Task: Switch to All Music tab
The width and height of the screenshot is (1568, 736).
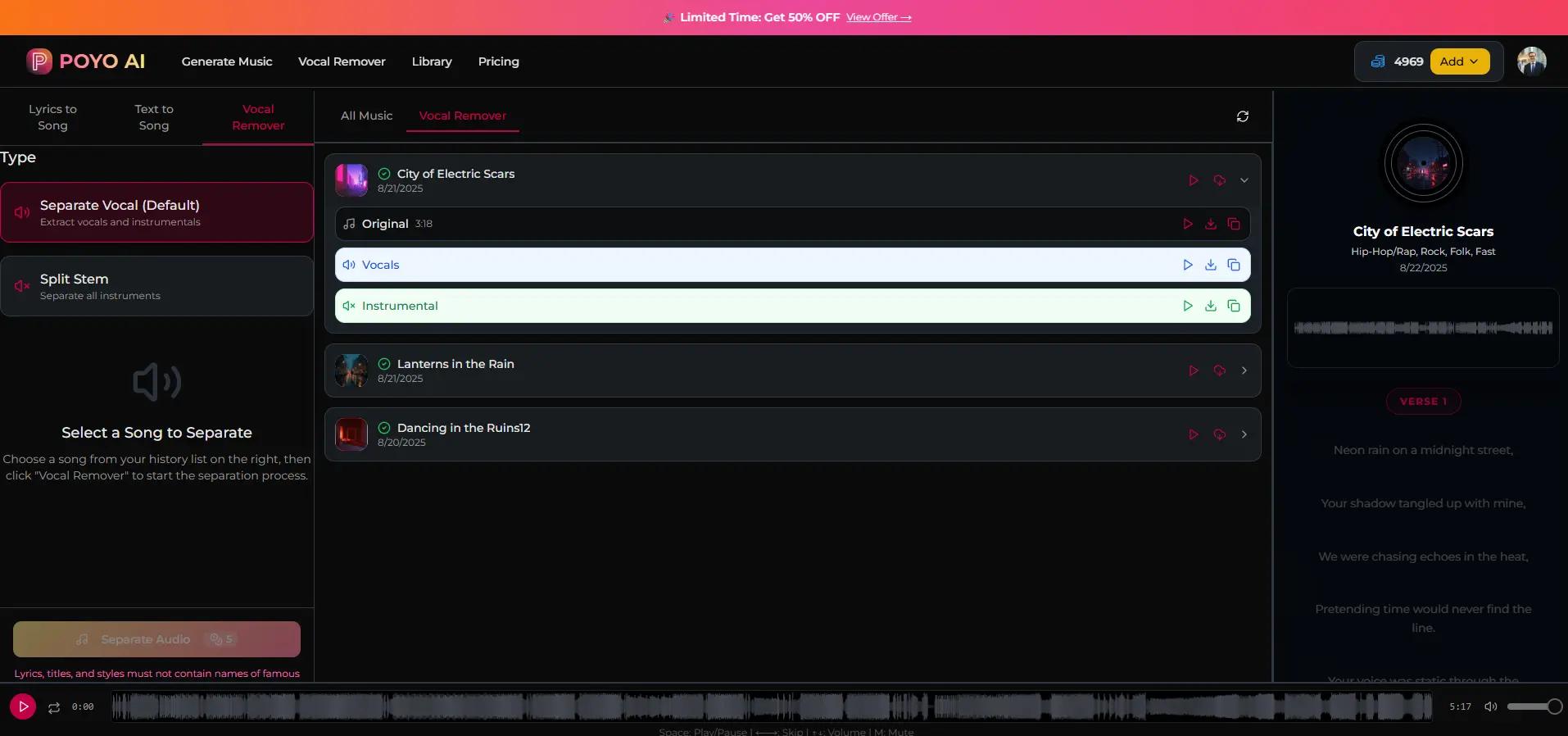Action: (x=366, y=116)
